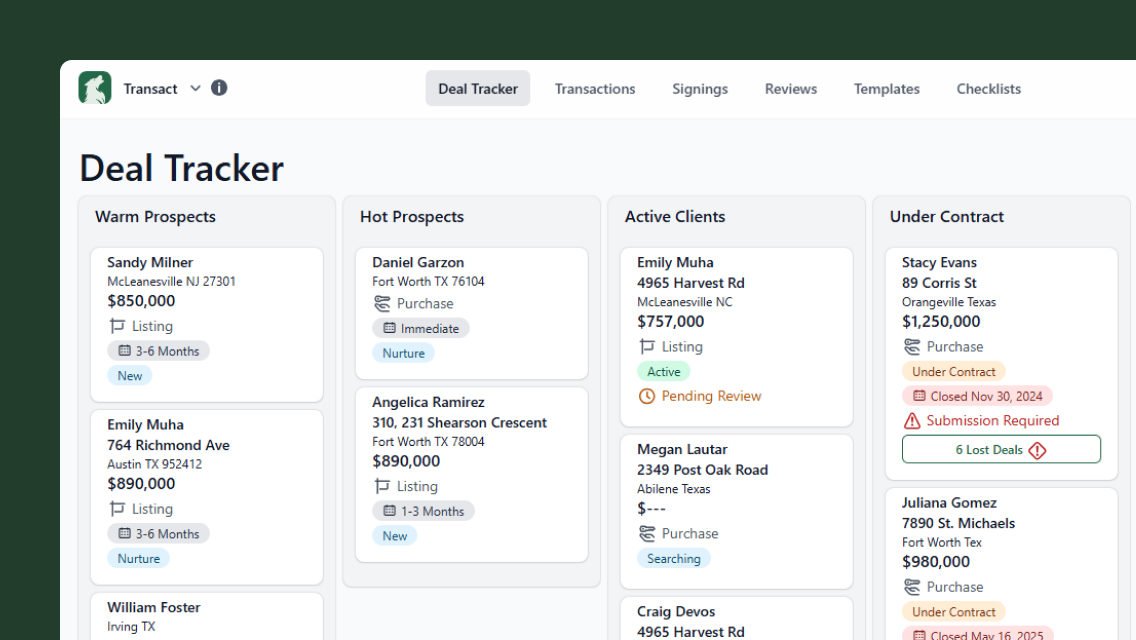Switch to the Transactions tab

(595, 88)
